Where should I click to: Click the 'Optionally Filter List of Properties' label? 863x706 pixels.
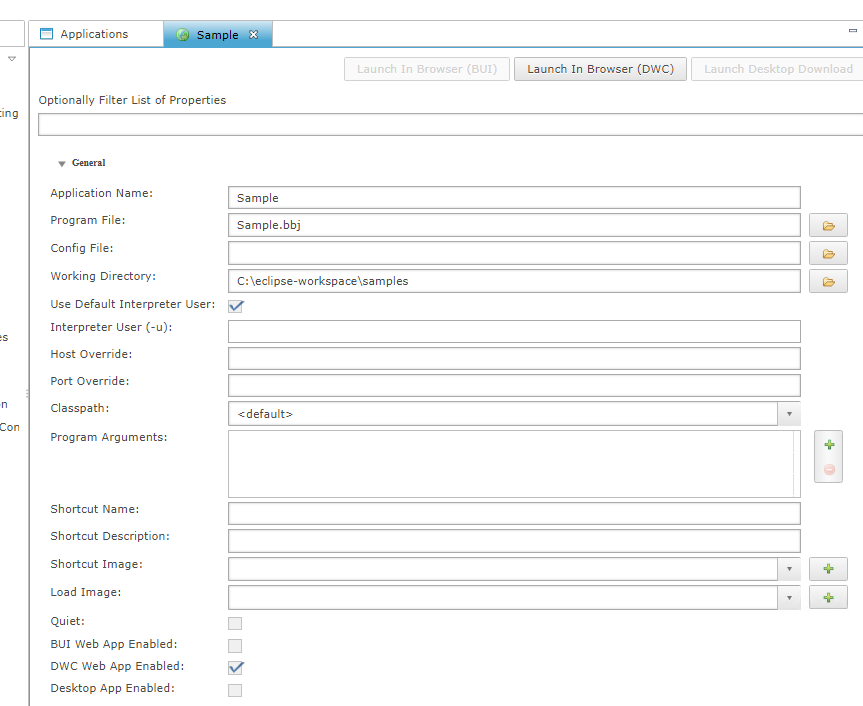[132, 100]
